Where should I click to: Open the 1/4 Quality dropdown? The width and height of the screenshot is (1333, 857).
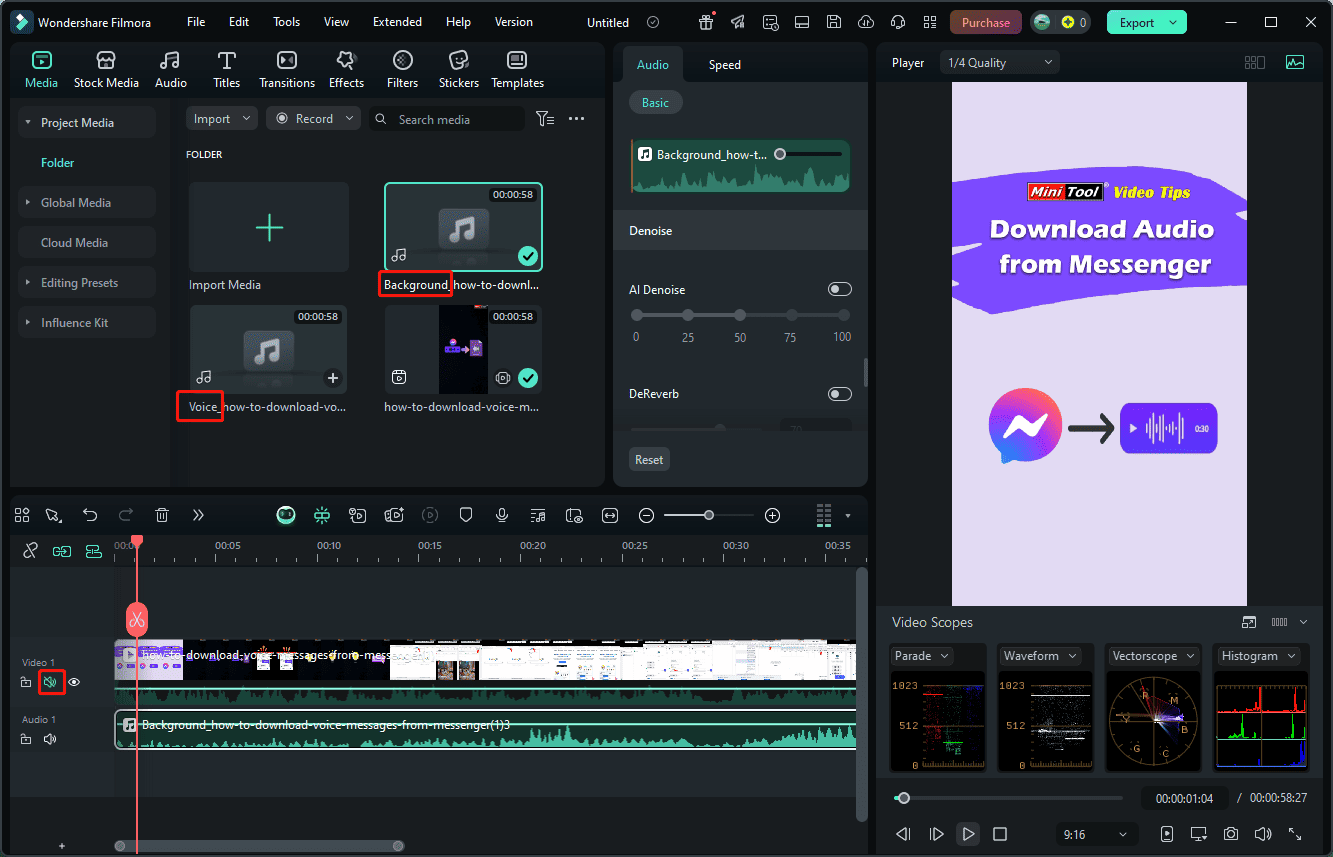pos(999,62)
